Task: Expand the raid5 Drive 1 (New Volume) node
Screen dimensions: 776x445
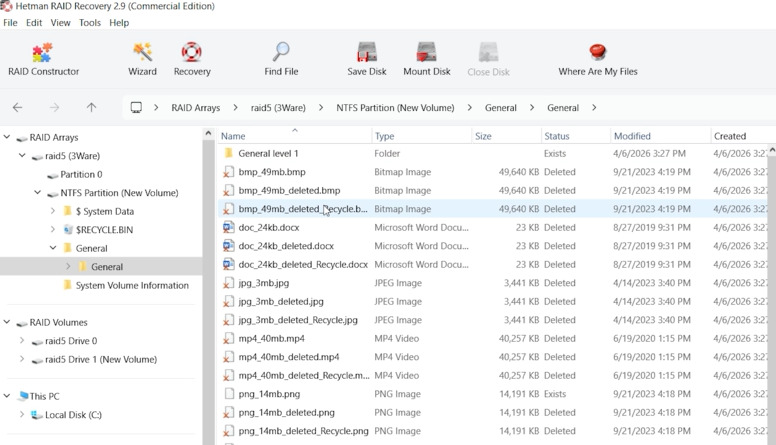Action: tap(22, 359)
